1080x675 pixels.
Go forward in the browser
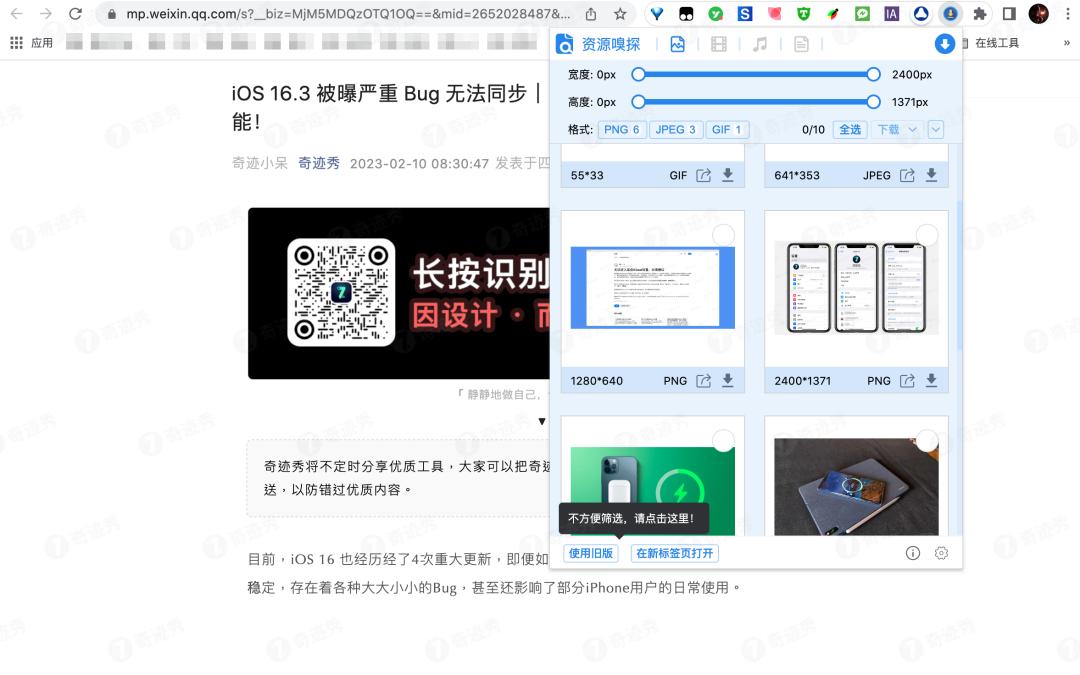coord(46,14)
